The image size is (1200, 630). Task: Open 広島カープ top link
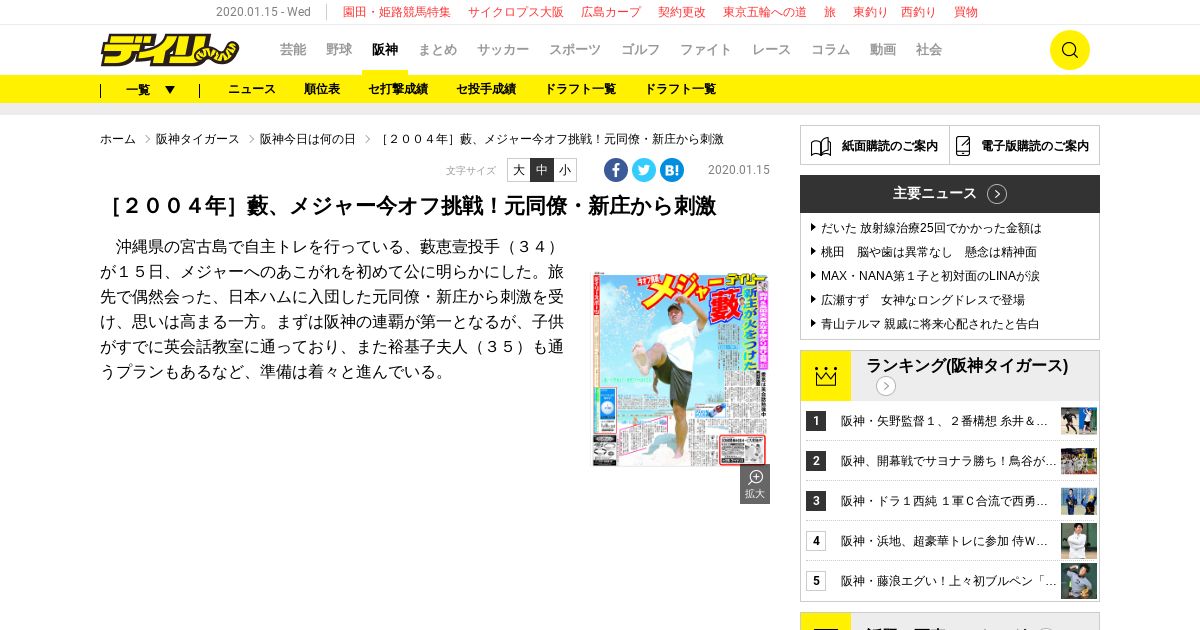tap(611, 12)
